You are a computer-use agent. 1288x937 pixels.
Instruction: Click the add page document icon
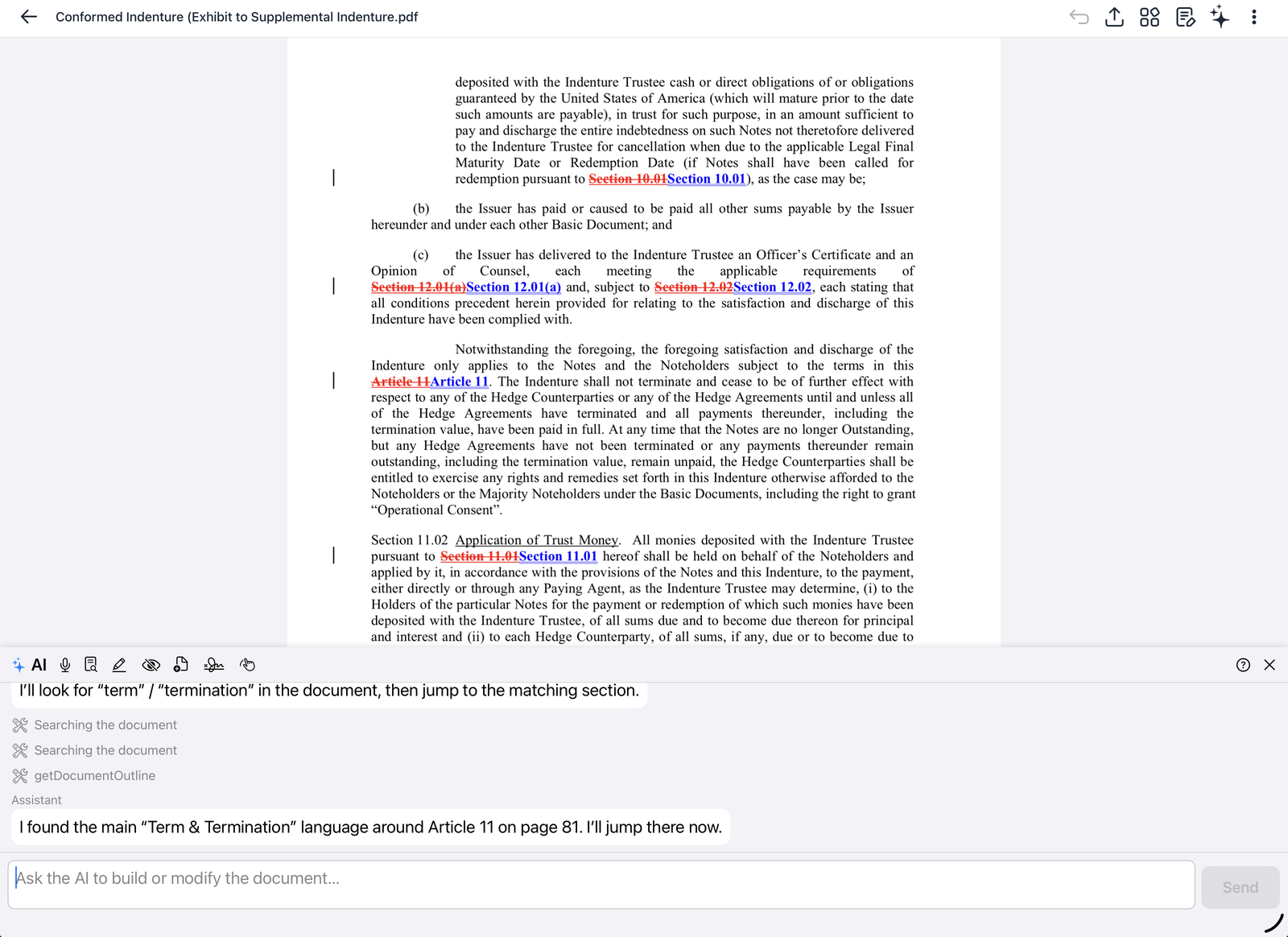point(181,665)
